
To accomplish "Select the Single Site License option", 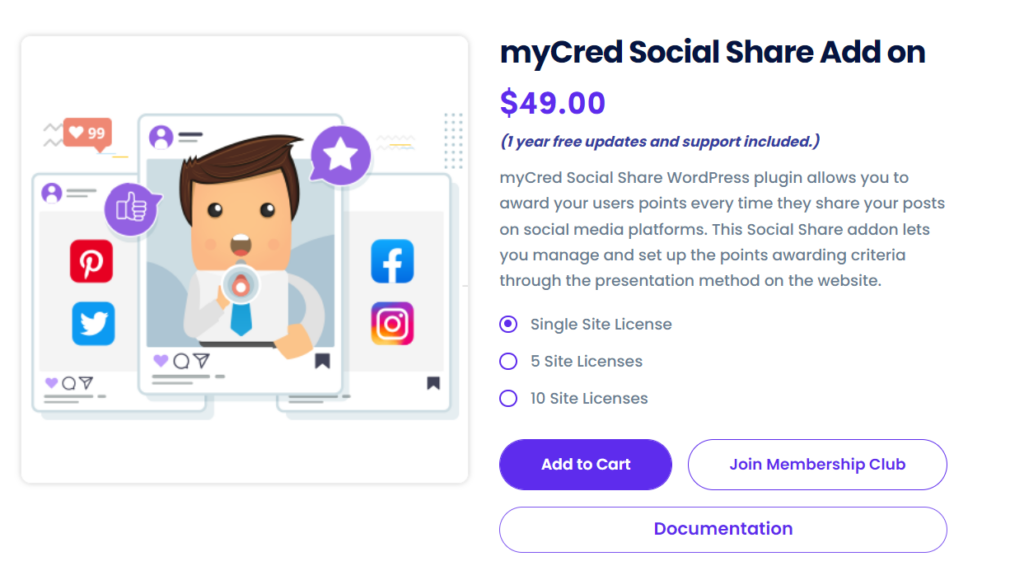I will tap(509, 324).
